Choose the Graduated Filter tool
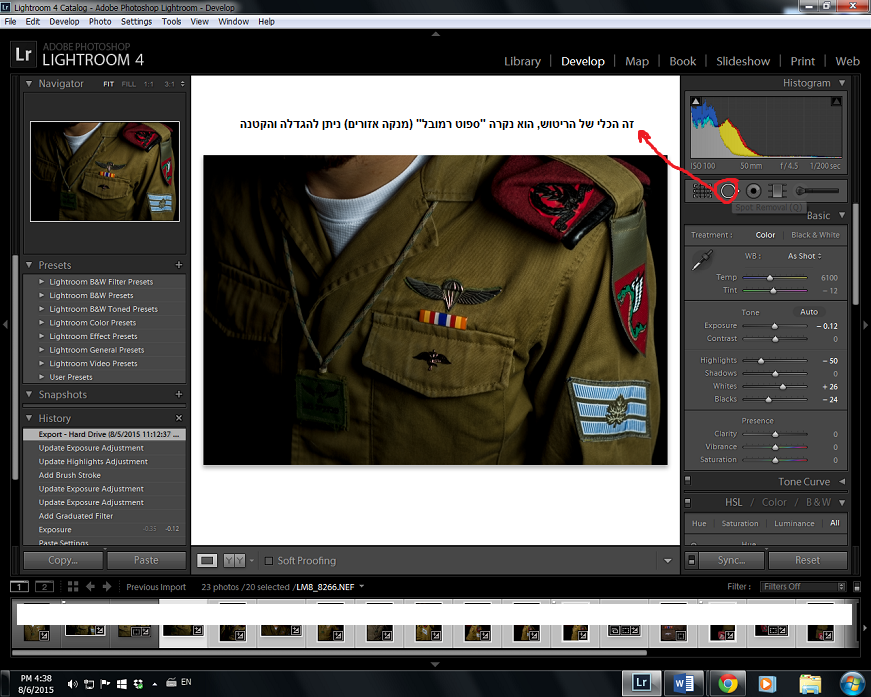Viewport: 871px width, 697px height. (777, 190)
